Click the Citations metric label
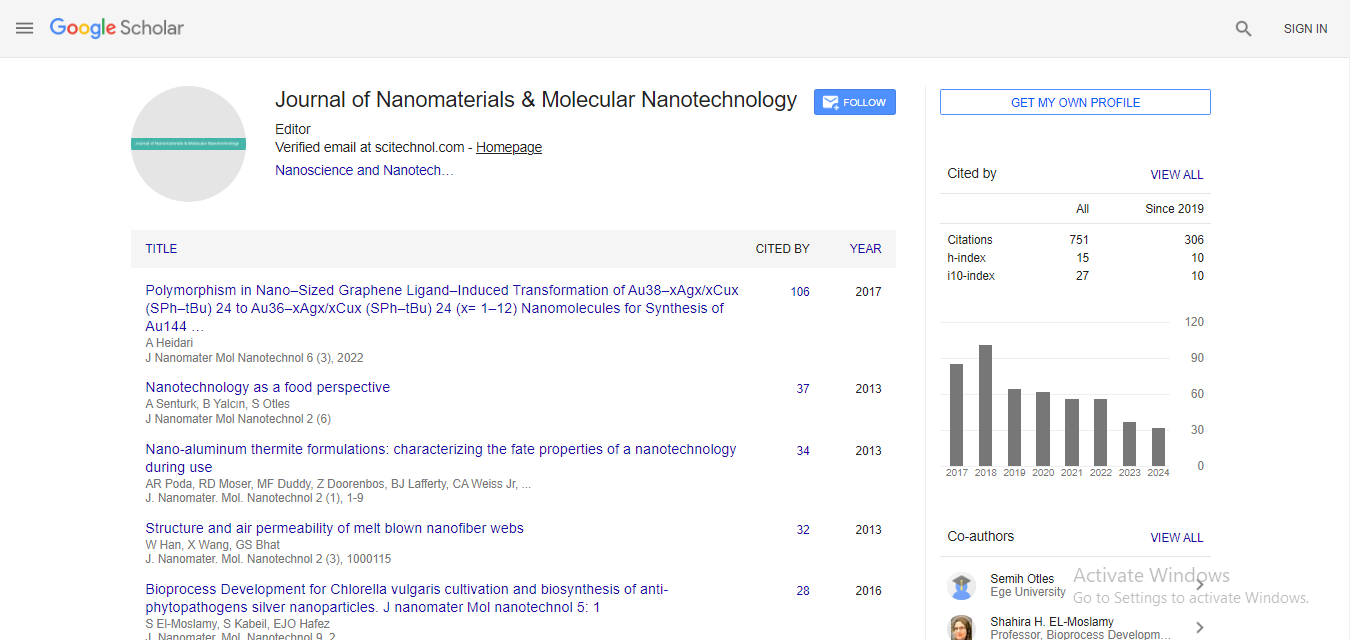Screen dimensions: 1350x640 (x=970, y=240)
